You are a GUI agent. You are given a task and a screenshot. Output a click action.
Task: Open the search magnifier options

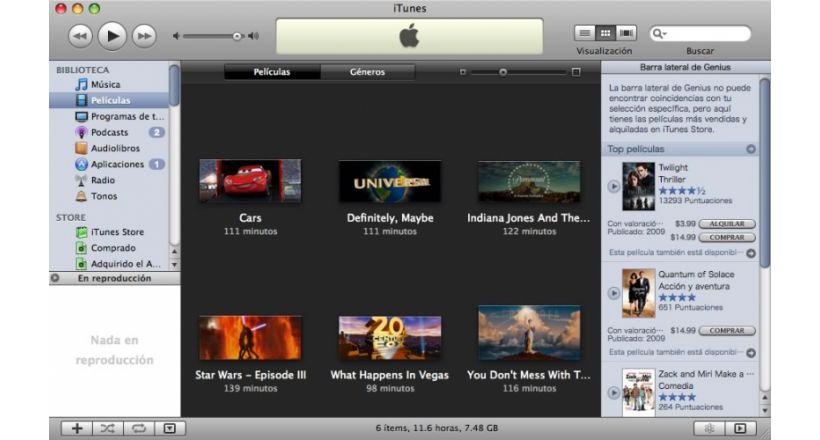pyautogui.click(x=659, y=34)
